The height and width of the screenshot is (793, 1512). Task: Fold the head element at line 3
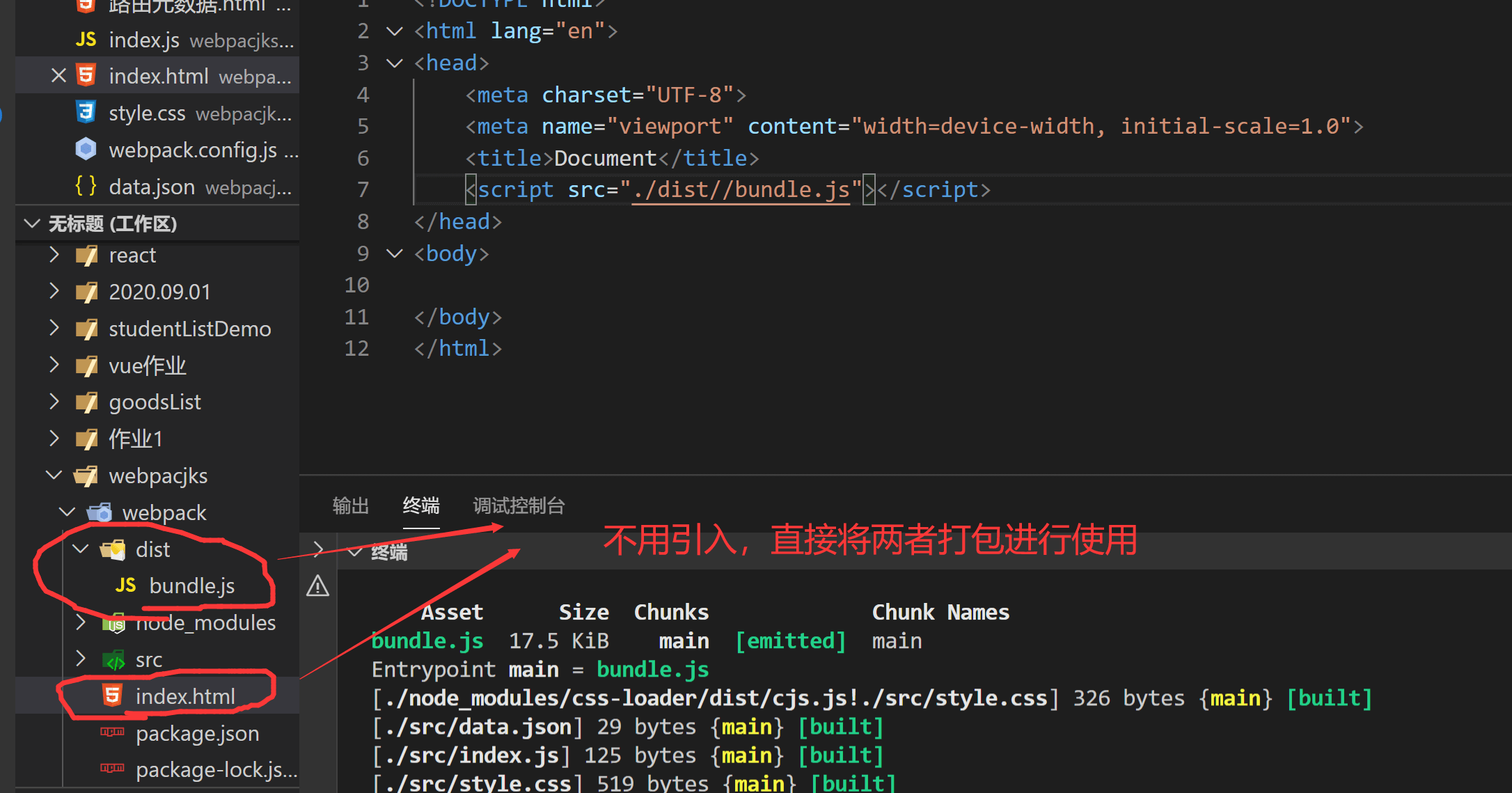395,63
